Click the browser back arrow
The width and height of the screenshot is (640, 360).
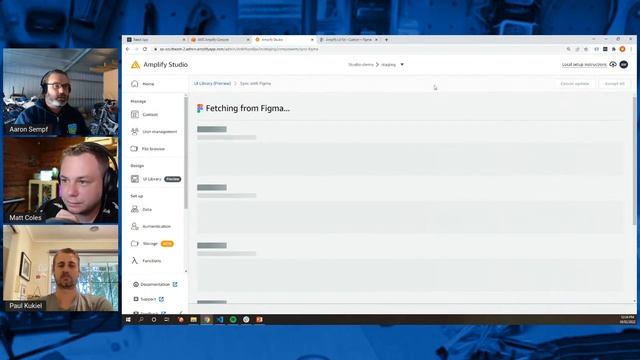point(128,49)
